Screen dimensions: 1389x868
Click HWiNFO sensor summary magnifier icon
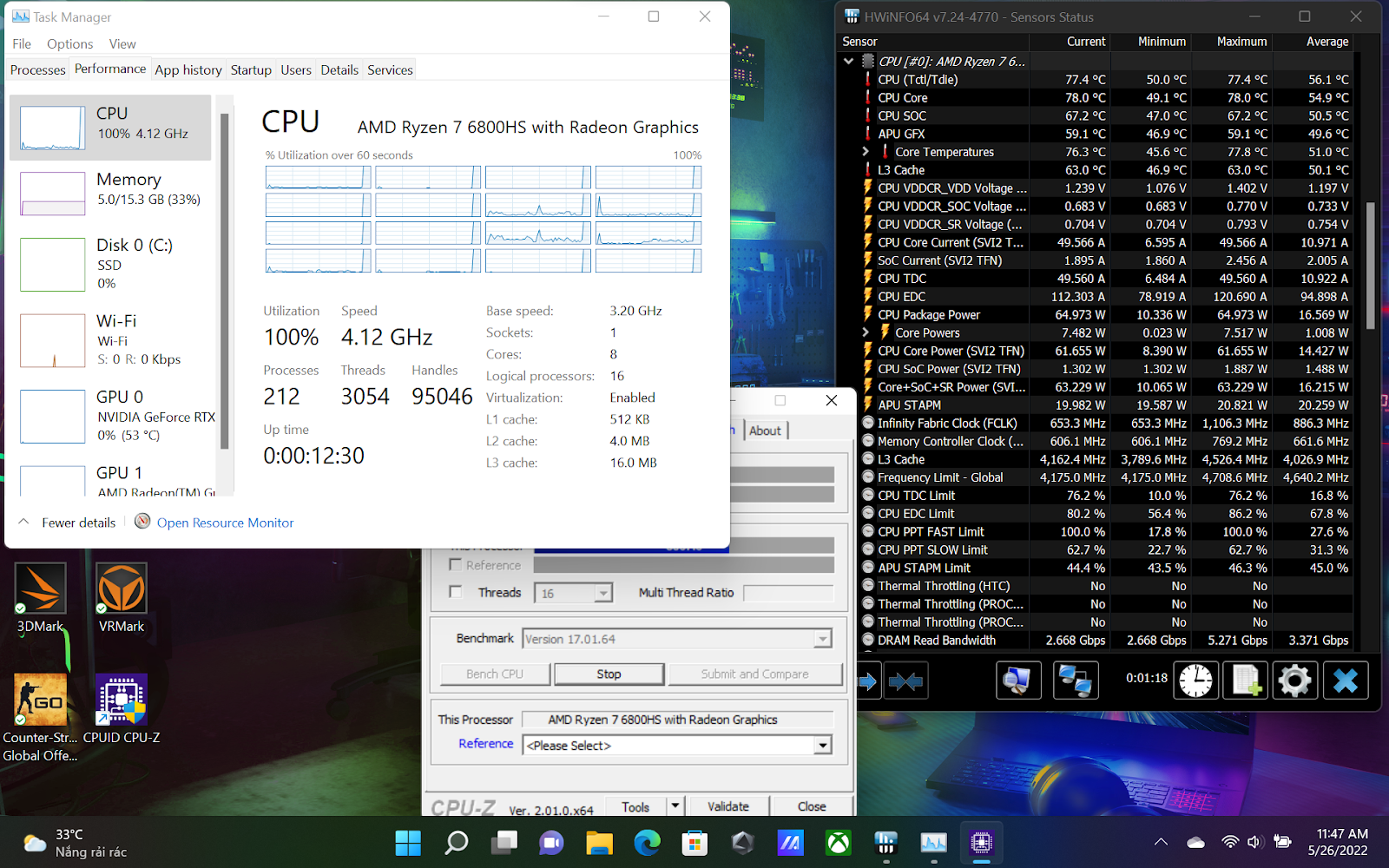pos(1017,680)
